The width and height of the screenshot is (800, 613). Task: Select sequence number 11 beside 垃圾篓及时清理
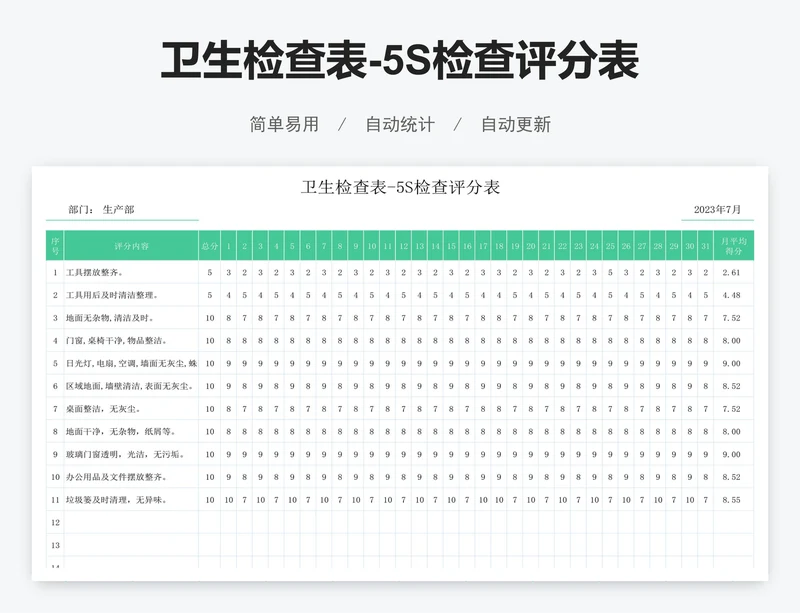pyautogui.click(x=55, y=500)
